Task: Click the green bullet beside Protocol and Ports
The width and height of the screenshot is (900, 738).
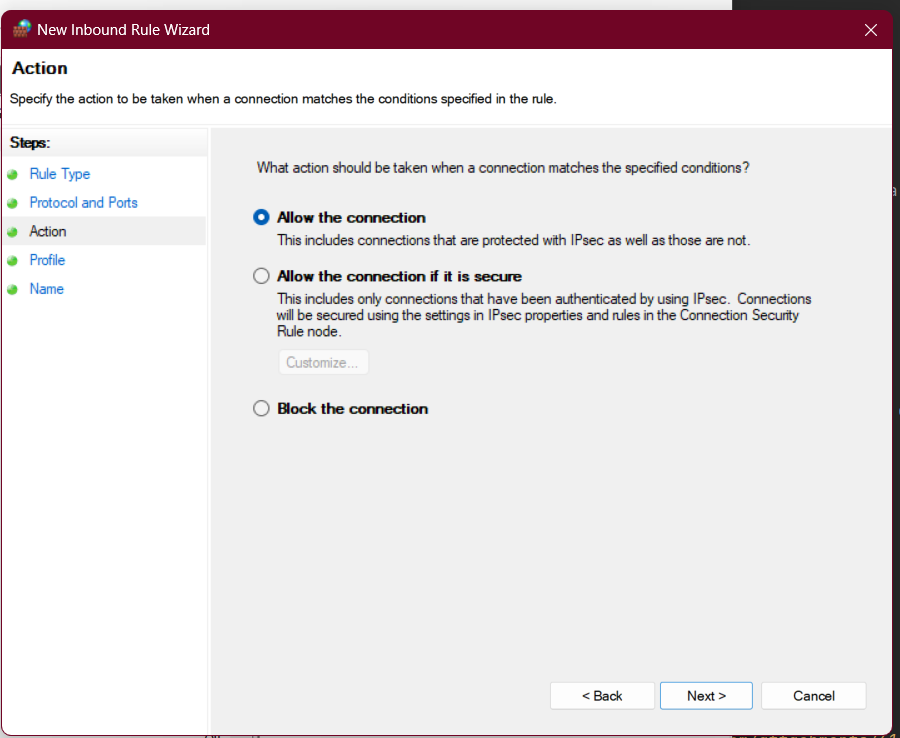Action: (x=12, y=203)
